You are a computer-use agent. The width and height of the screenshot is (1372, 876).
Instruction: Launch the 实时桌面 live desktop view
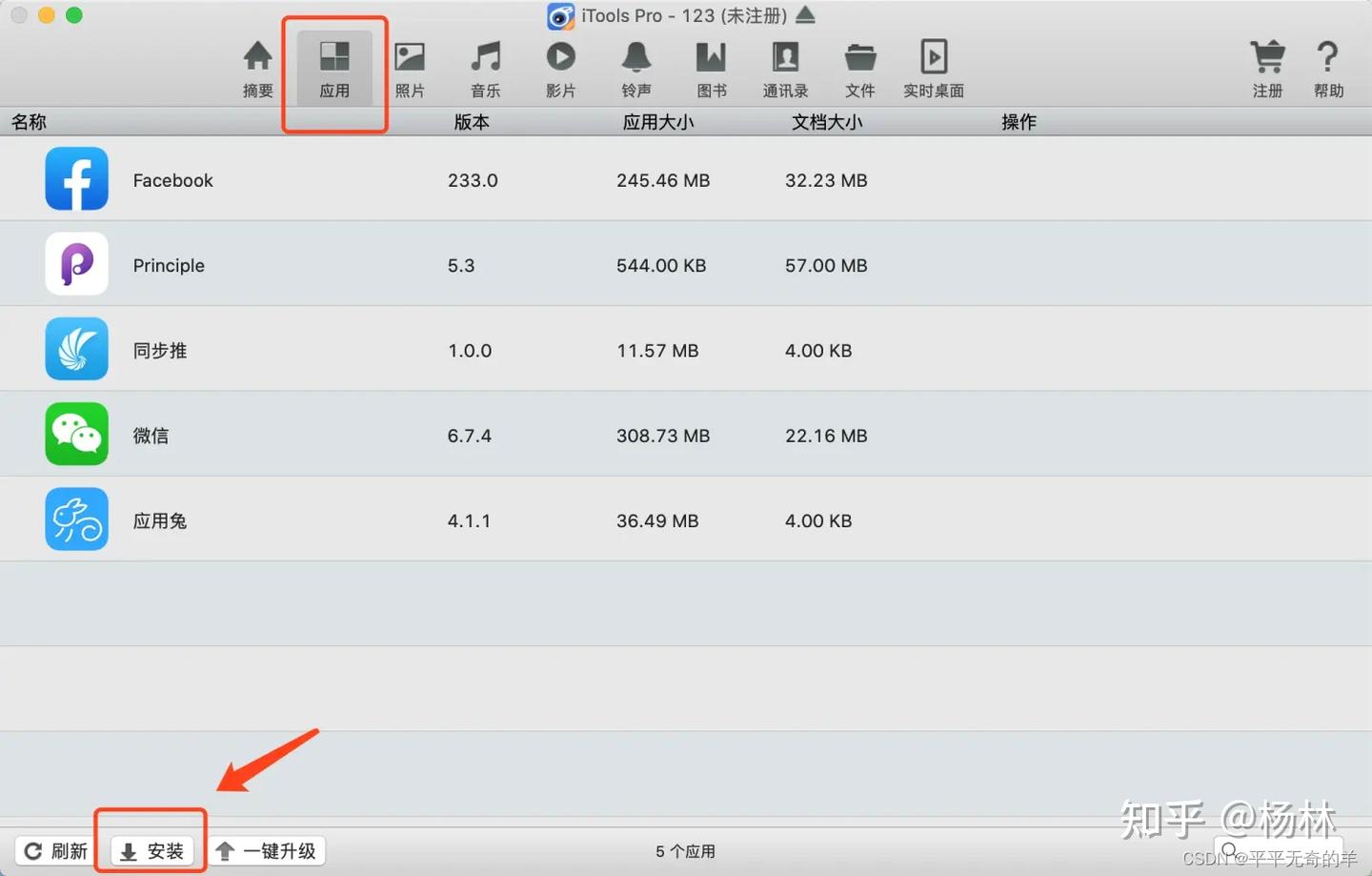coord(934,69)
